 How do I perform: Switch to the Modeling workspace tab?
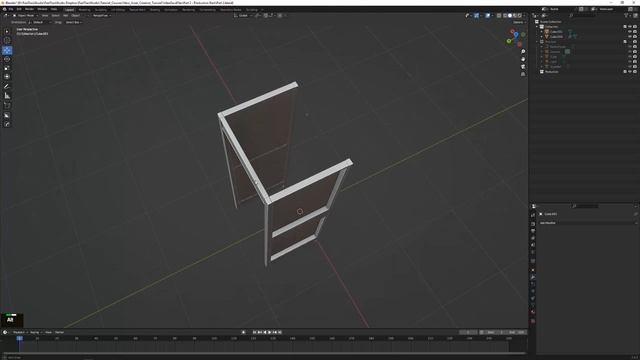[84, 9]
